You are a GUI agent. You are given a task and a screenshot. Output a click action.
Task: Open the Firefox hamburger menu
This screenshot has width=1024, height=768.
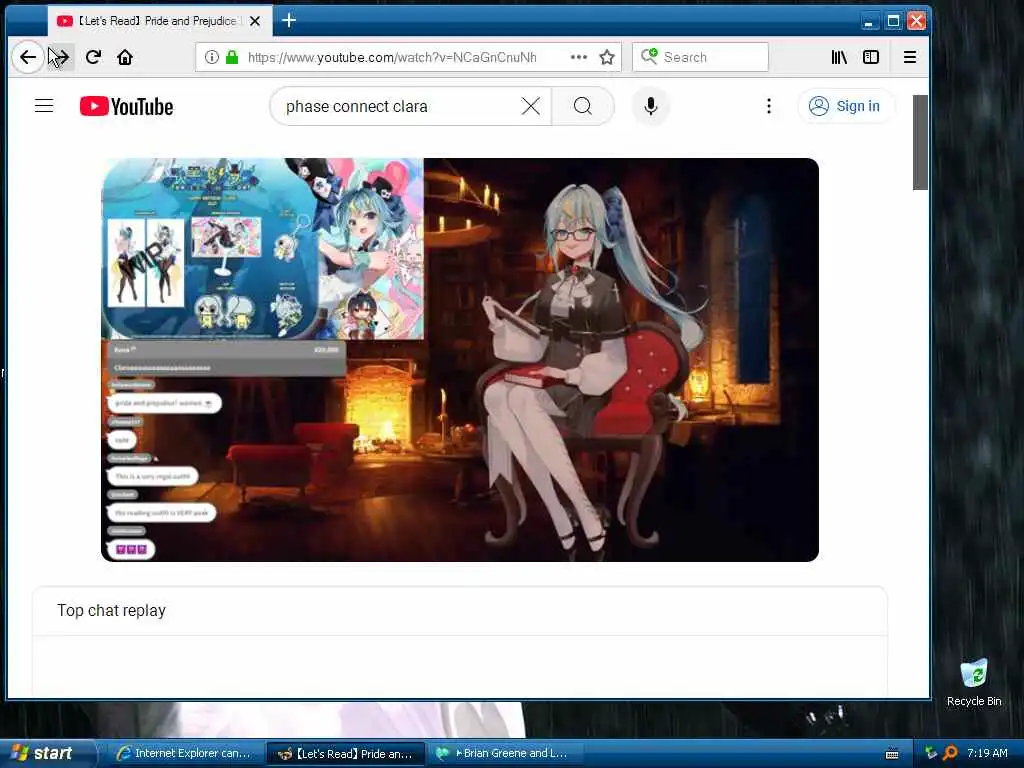910,57
